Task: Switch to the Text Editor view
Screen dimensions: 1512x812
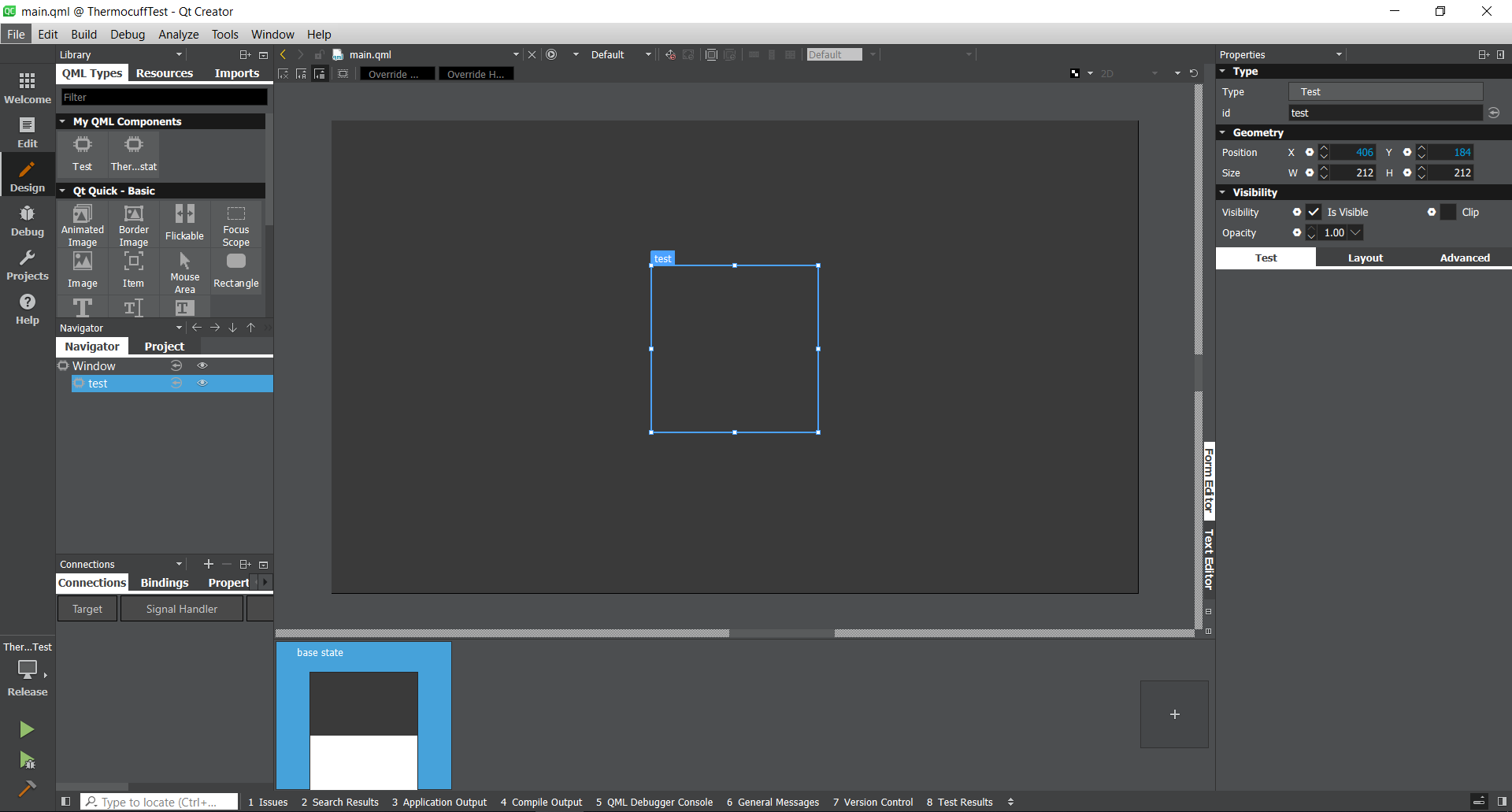Action: [1209, 560]
